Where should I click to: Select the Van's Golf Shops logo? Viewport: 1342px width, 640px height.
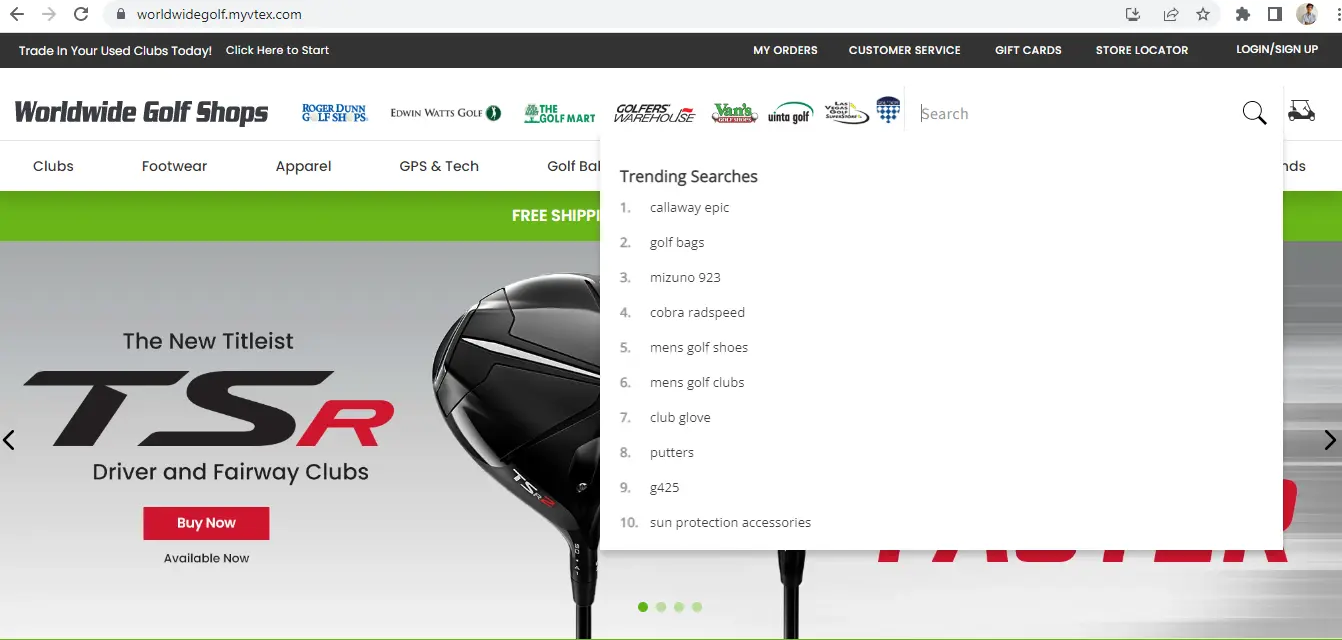pyautogui.click(x=734, y=113)
